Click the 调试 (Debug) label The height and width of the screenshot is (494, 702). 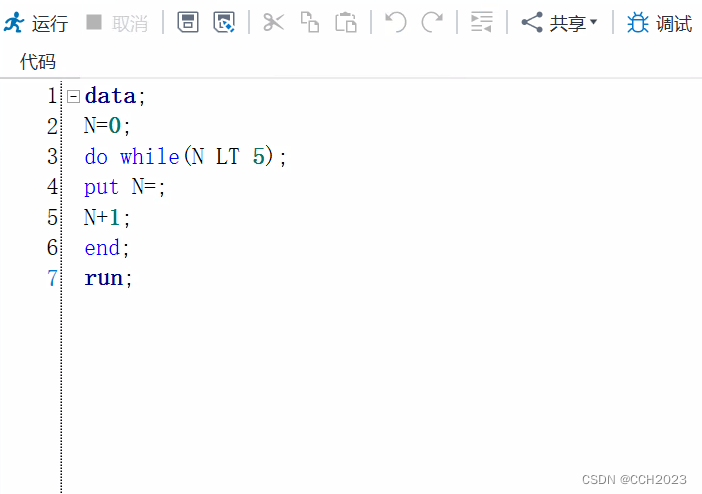[674, 23]
